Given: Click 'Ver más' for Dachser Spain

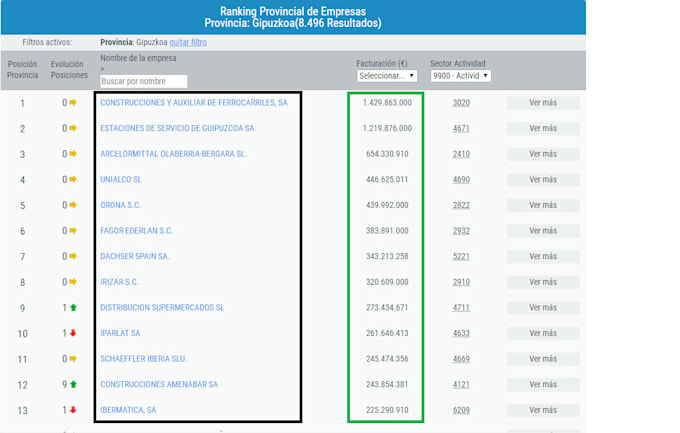Looking at the screenshot, I should point(543,256).
